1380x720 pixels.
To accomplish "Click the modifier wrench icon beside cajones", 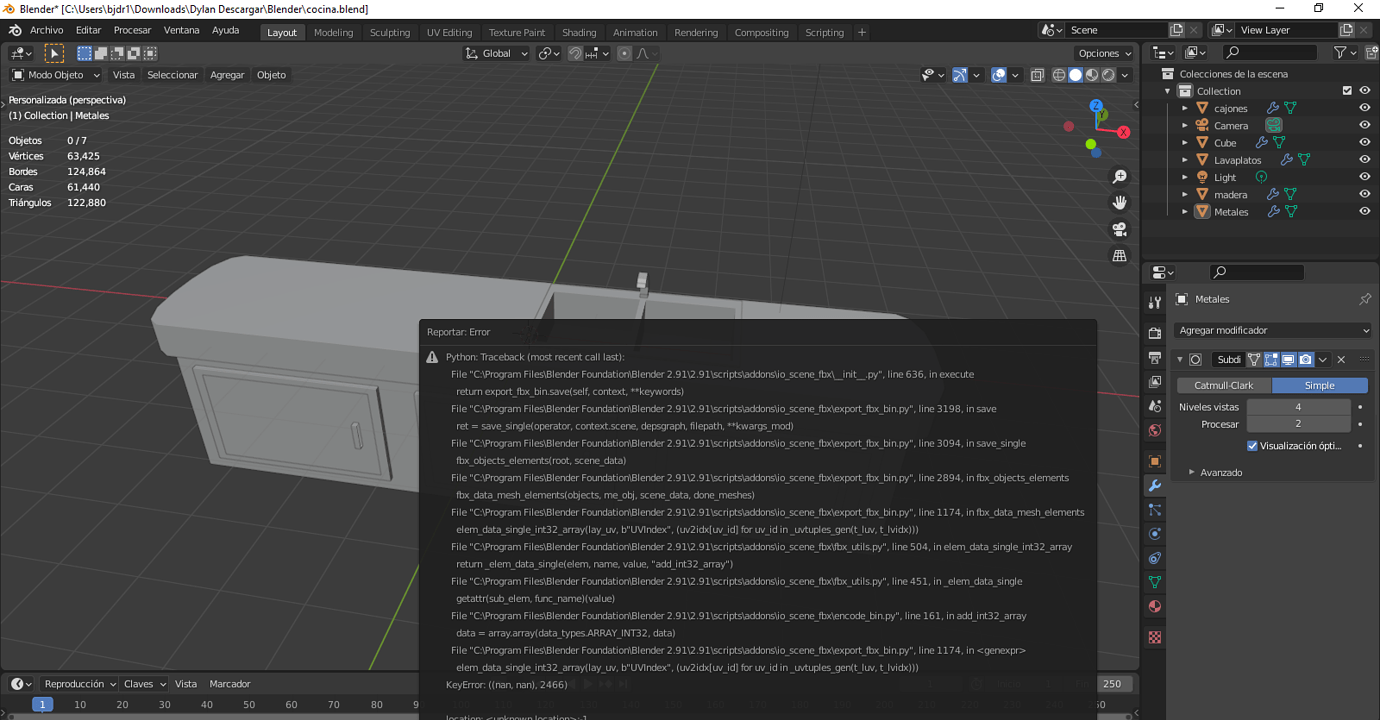I will pos(1273,108).
